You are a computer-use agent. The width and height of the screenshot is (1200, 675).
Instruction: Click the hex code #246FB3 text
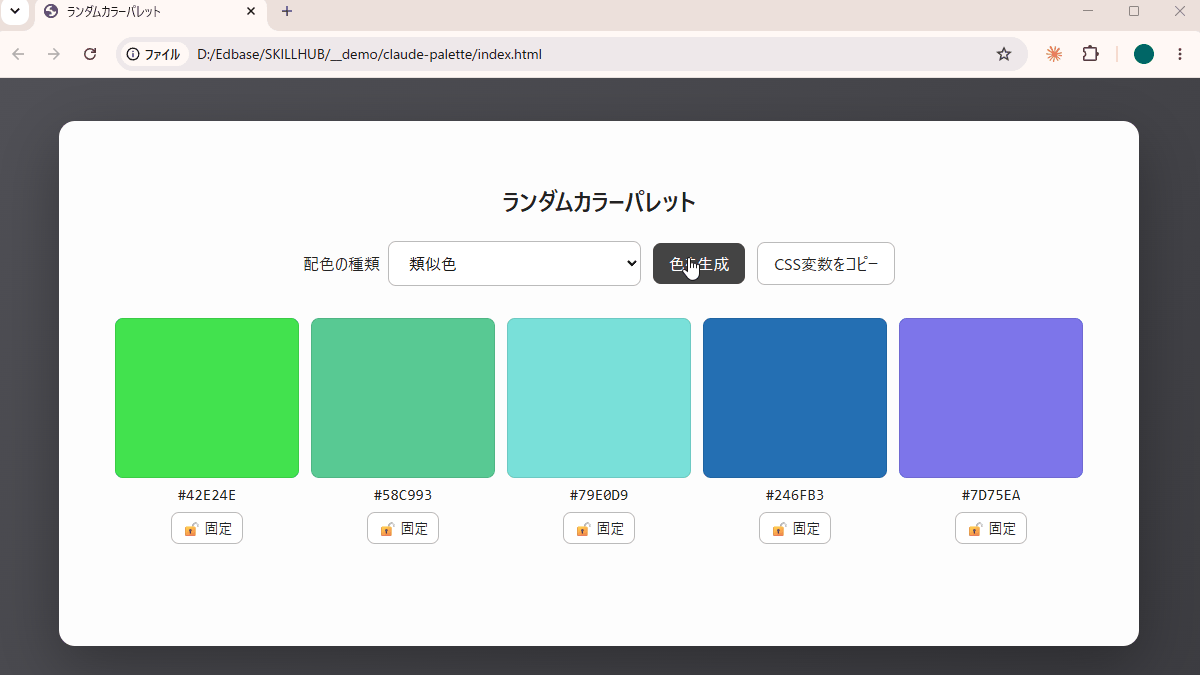pyautogui.click(x=795, y=495)
